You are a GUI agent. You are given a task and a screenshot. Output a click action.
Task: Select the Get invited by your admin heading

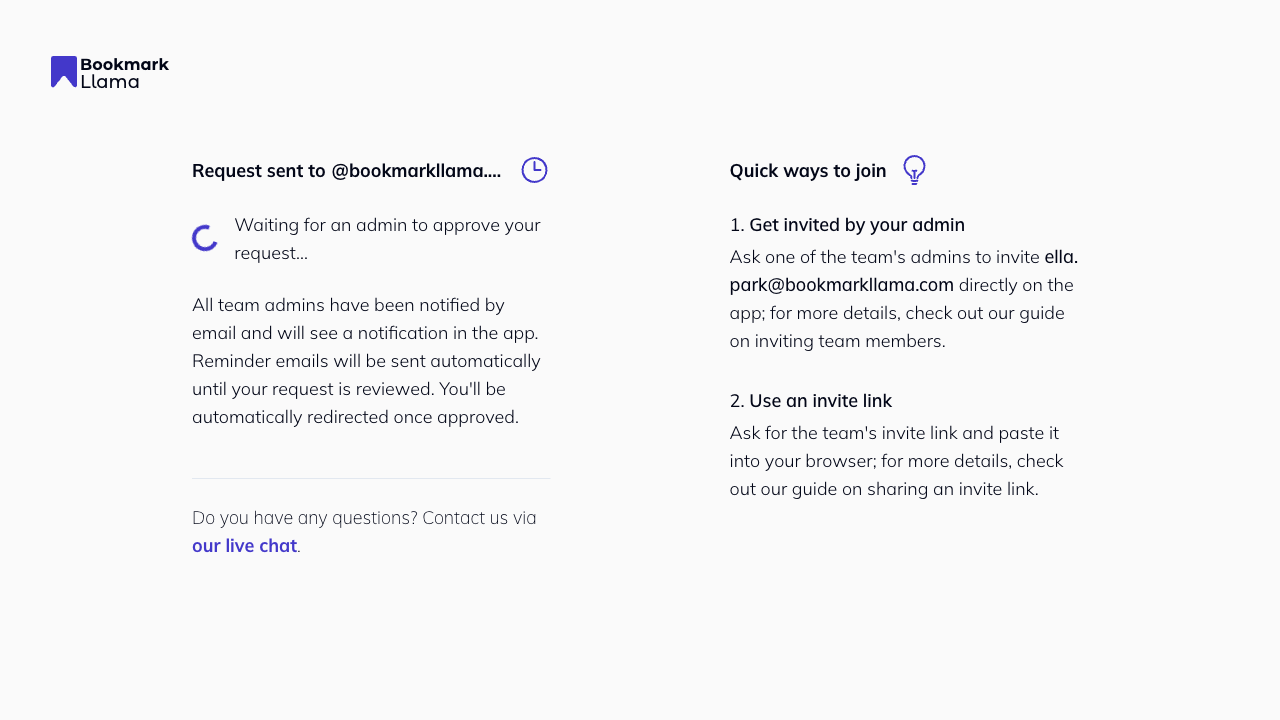(x=856, y=225)
